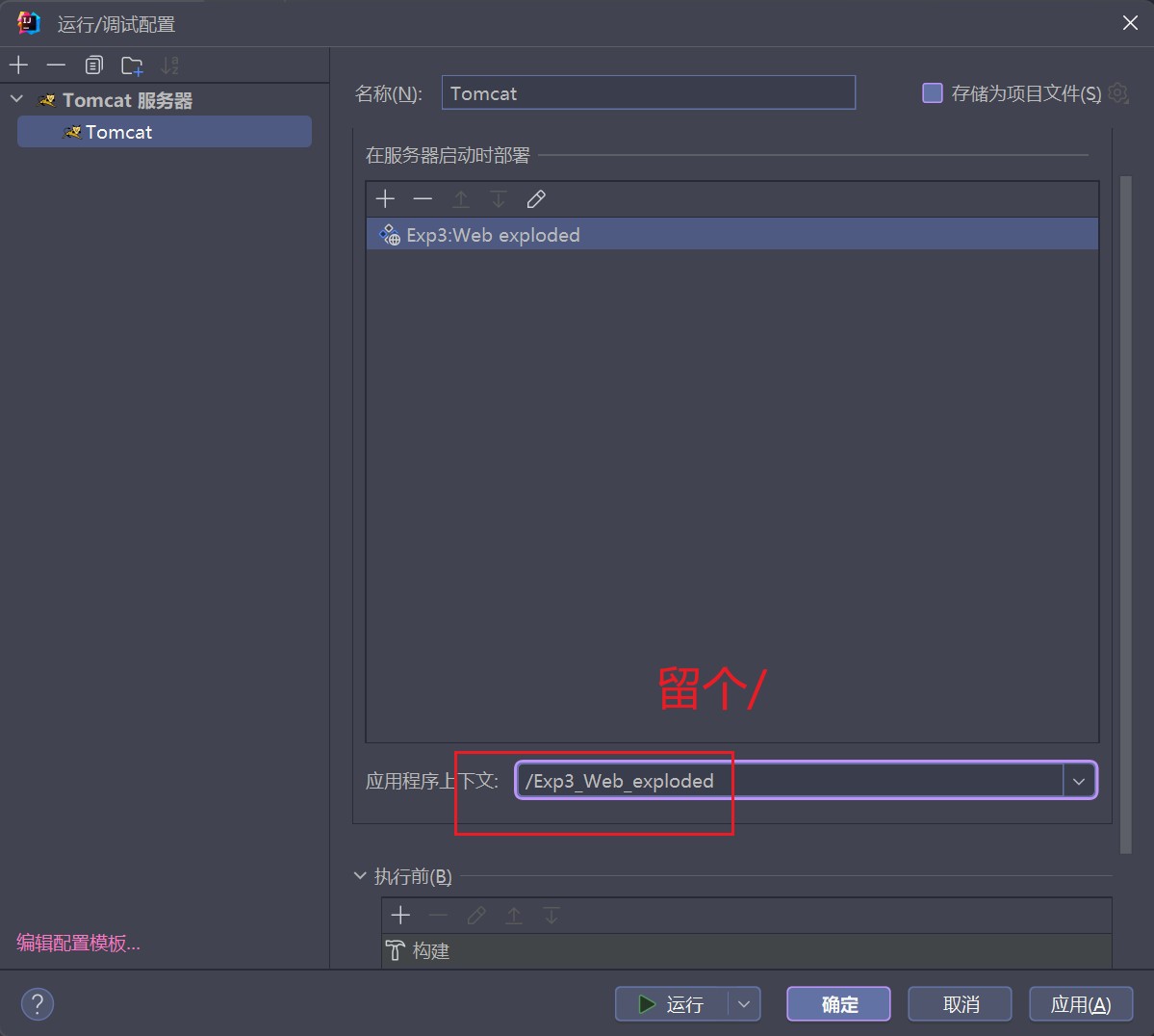Viewport: 1154px width, 1036px height.
Task: Click the 应用 apply button
Action: tap(1081, 1003)
